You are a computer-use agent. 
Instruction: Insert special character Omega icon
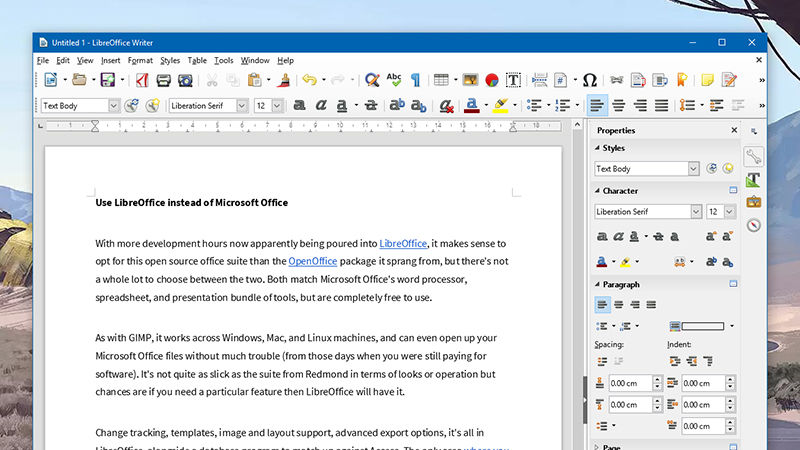click(590, 80)
